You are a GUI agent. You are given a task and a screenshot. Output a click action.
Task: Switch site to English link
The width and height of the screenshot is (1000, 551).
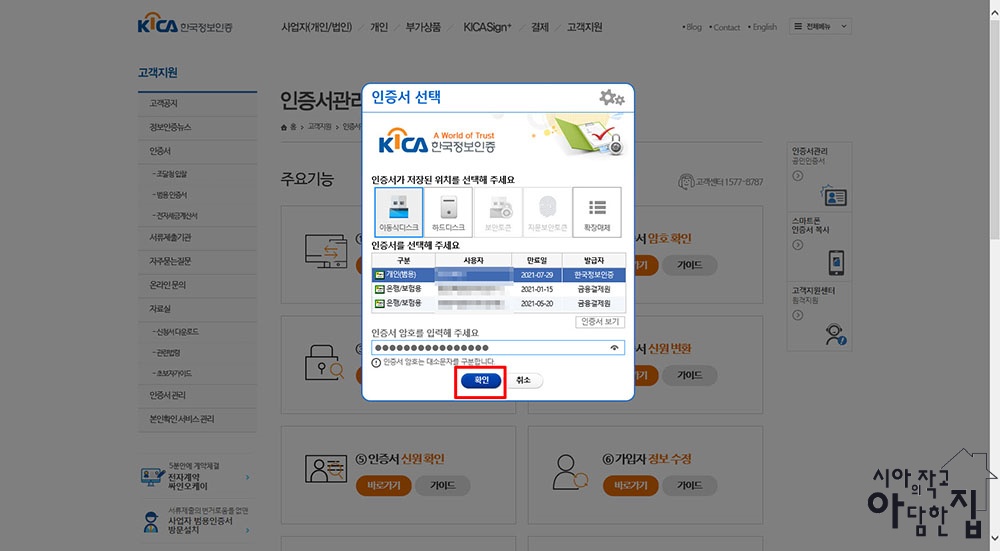(763, 27)
